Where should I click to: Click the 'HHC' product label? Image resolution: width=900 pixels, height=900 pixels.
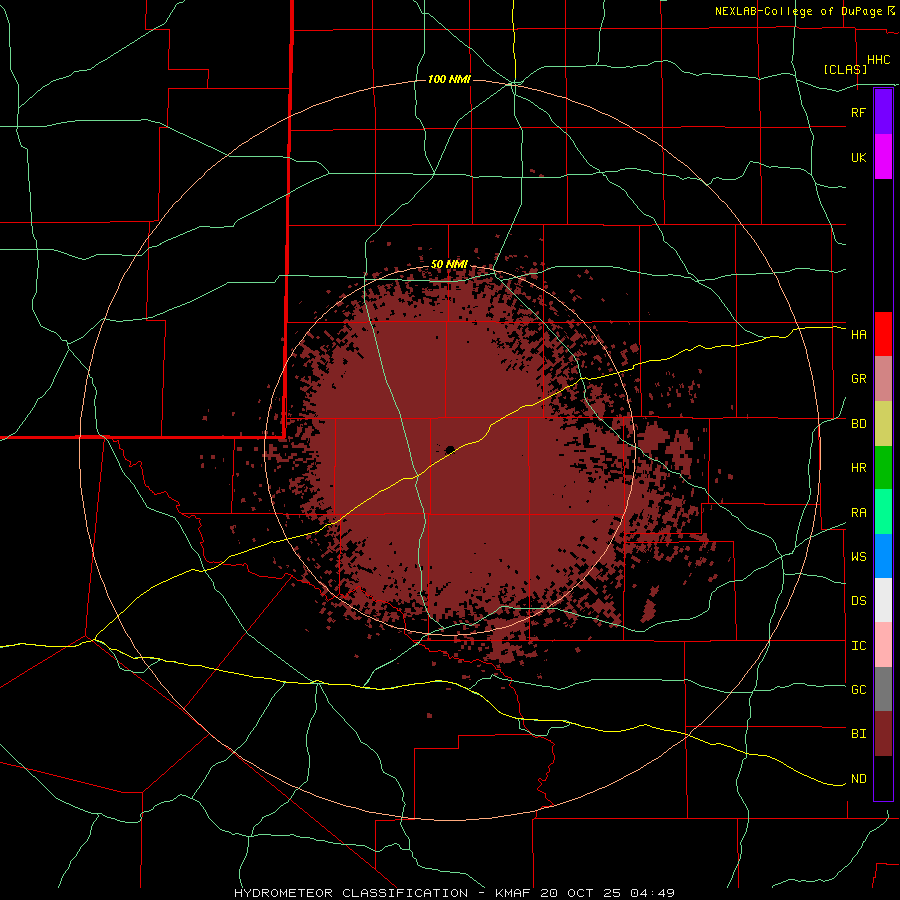click(x=878, y=60)
